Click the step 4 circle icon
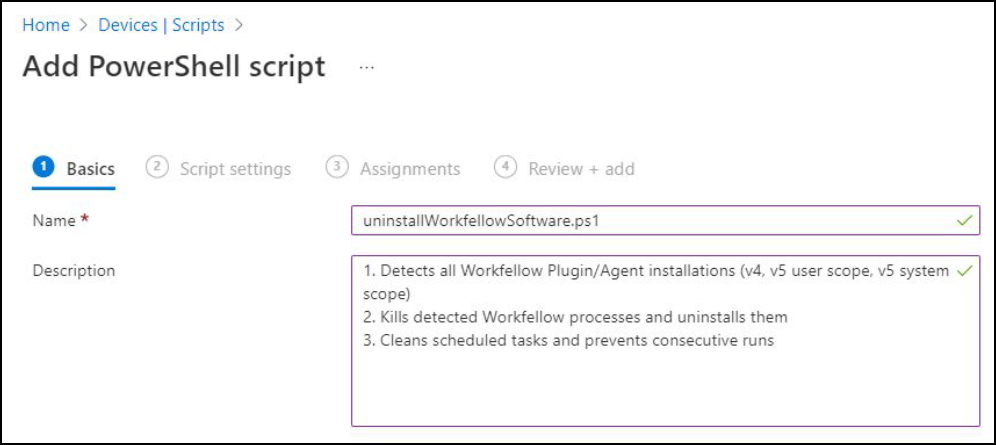This screenshot has width=996, height=445. 505,167
